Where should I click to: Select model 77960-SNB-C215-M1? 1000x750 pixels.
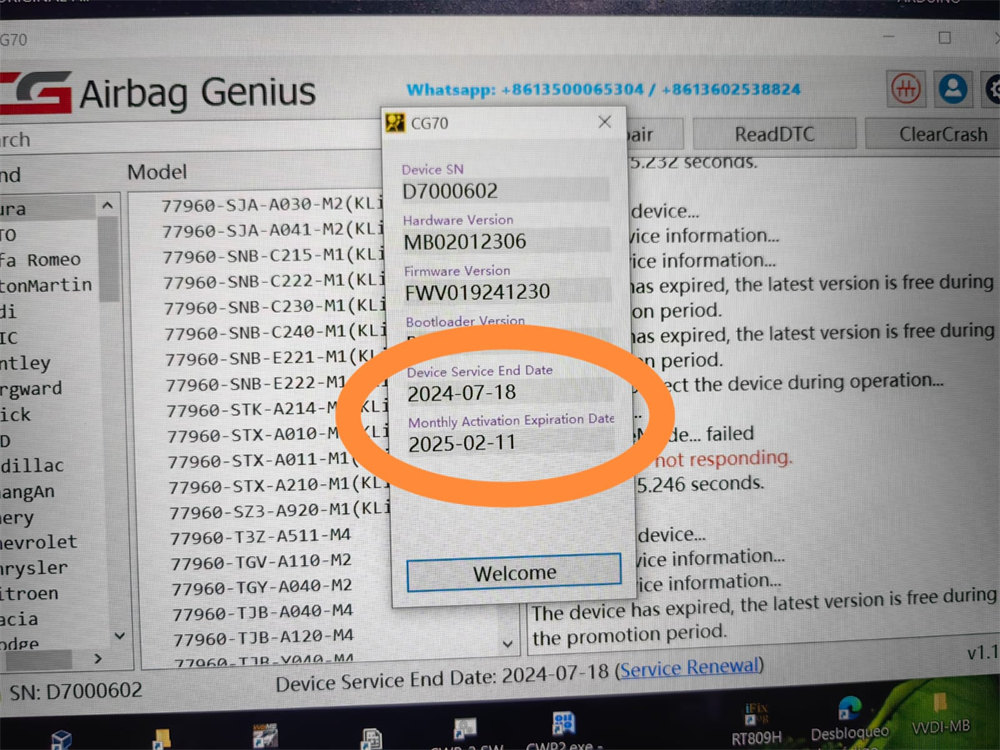point(274,256)
